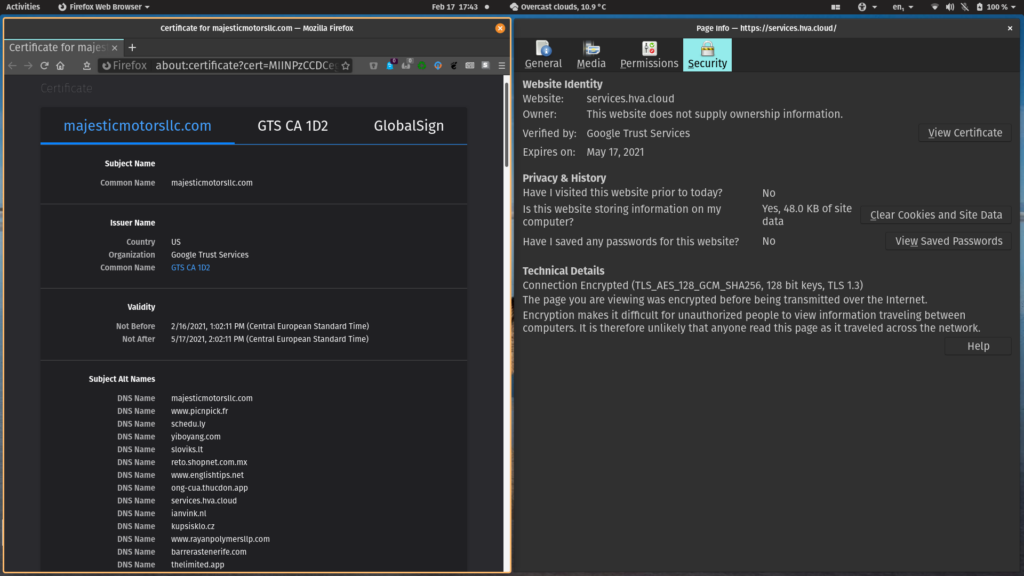Click the overcast clouds weather indicator

click(558, 7)
